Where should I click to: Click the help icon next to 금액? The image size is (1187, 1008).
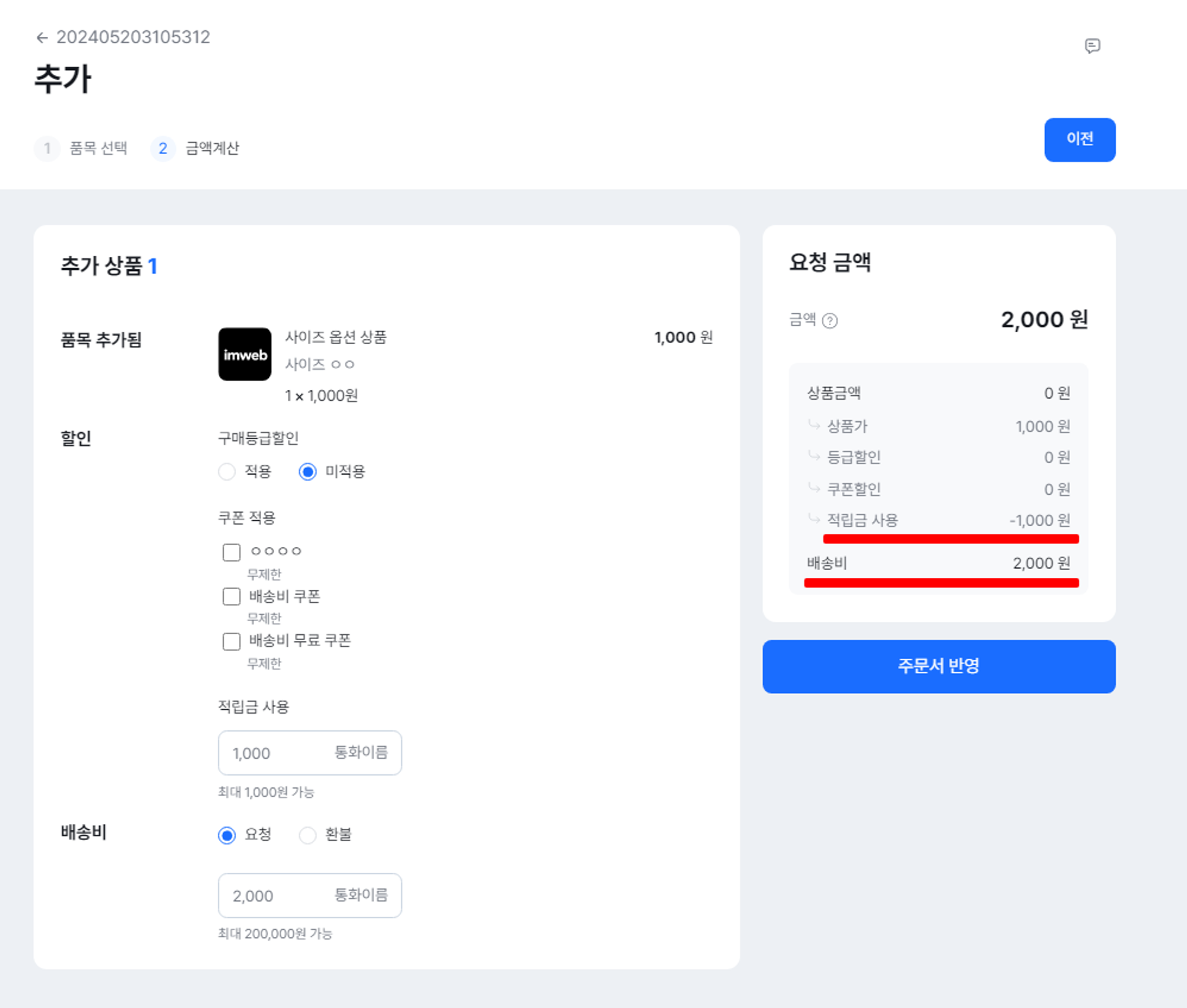click(x=830, y=321)
